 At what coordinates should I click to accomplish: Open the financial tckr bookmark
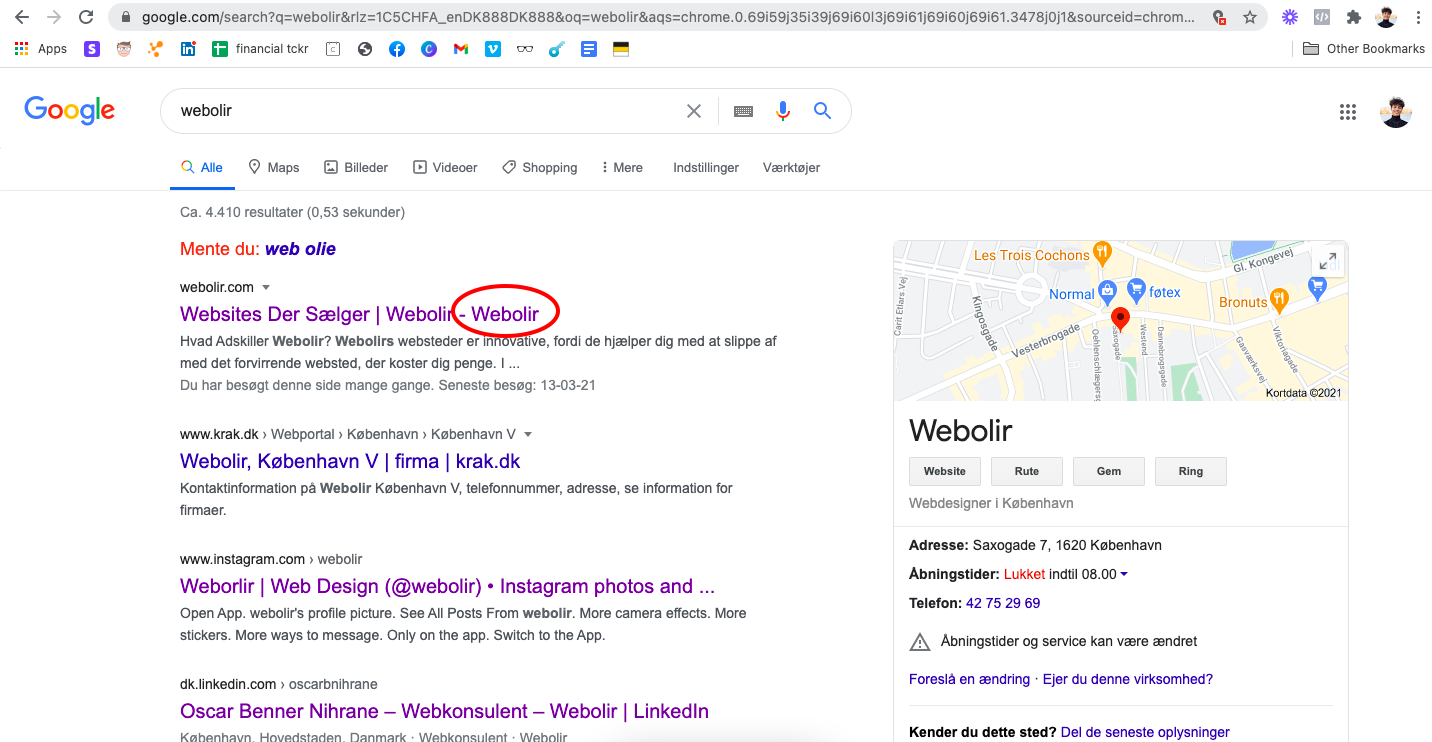point(261,48)
